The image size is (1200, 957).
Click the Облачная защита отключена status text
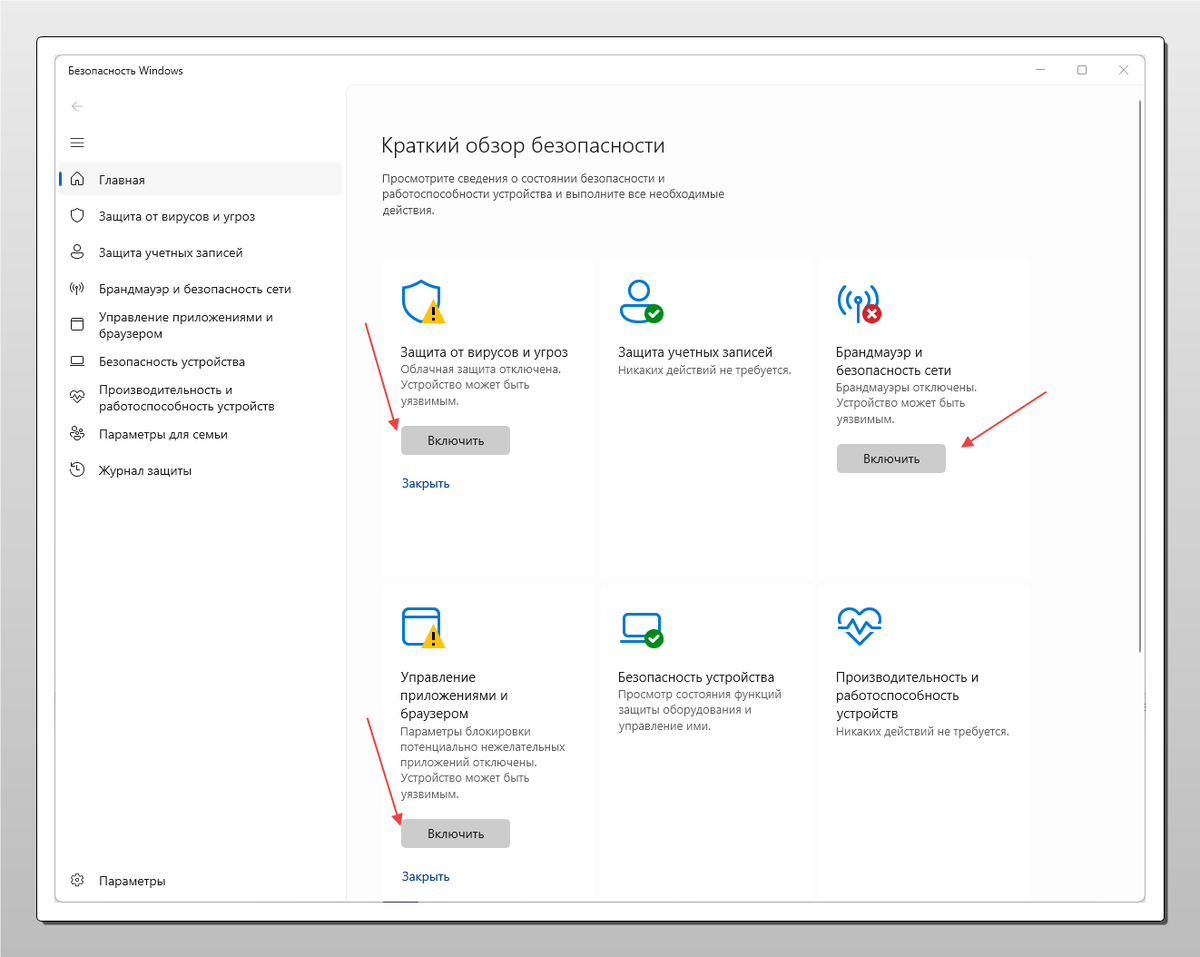coord(481,369)
